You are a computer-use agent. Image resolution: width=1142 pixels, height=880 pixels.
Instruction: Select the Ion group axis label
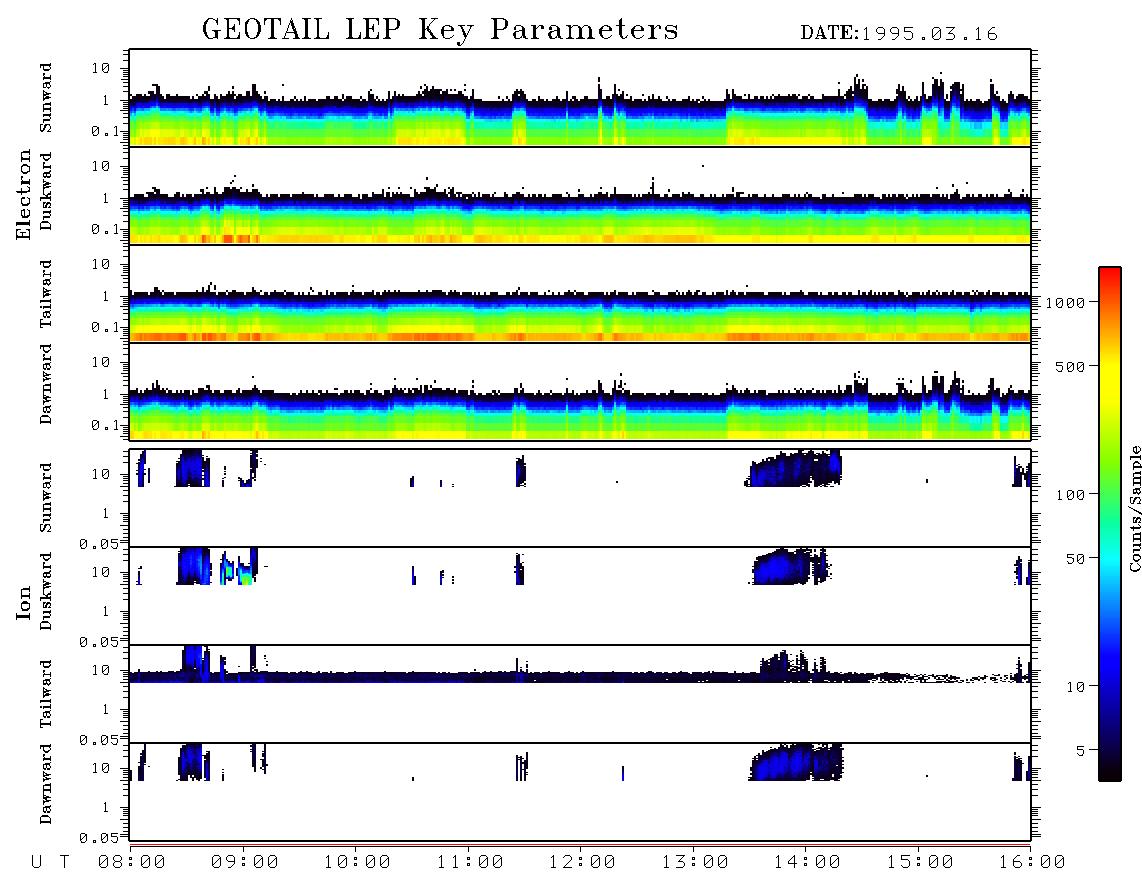[x=24, y=602]
